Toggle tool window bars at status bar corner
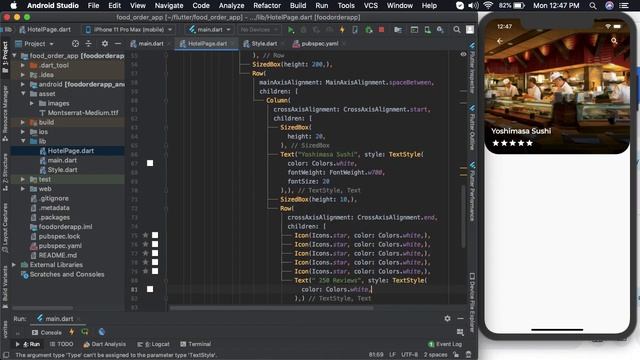This screenshot has width=640, height=360. pyautogui.click(x=6, y=355)
